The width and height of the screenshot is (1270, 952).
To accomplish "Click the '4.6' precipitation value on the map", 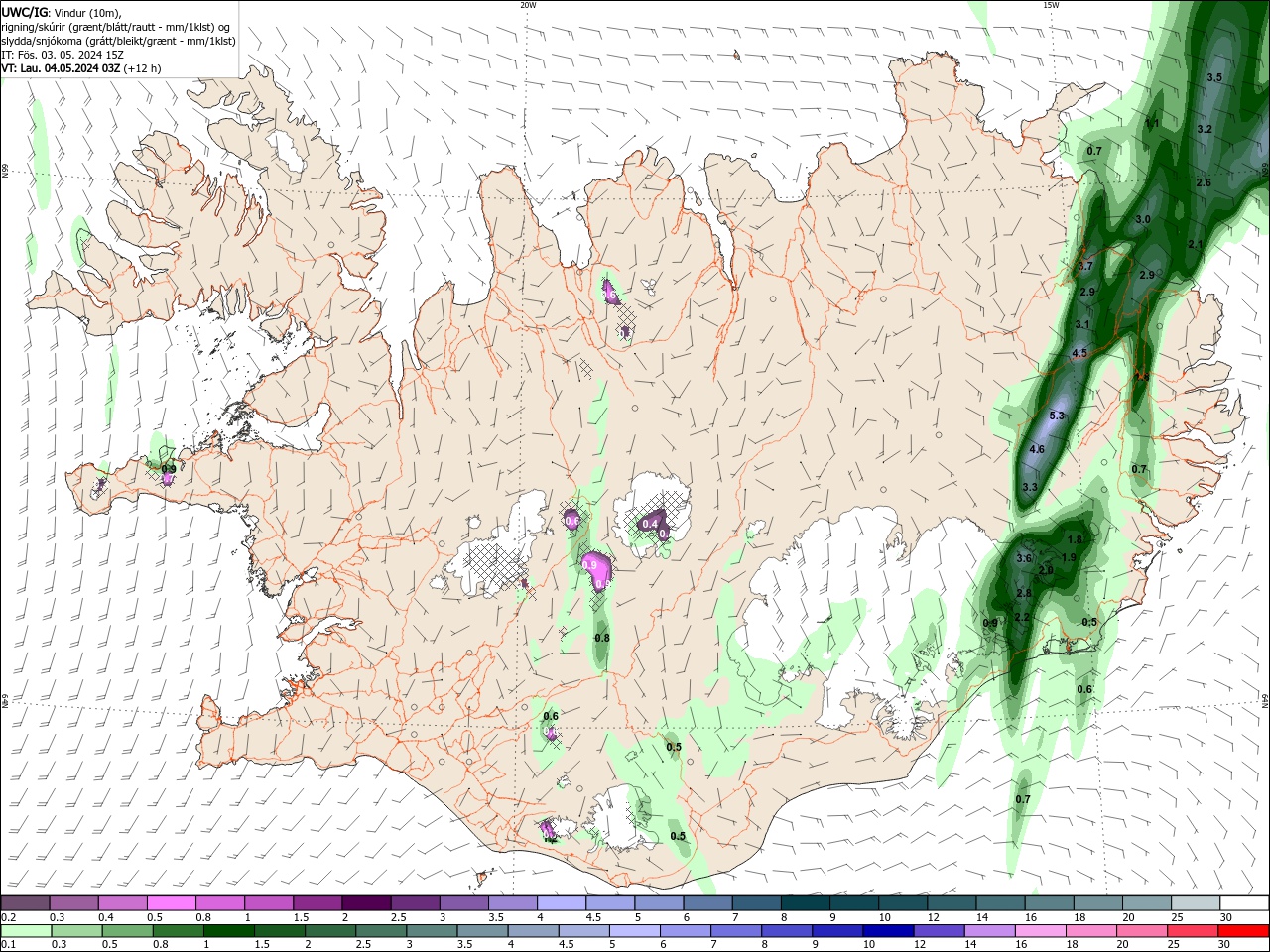I will coord(1037,449).
